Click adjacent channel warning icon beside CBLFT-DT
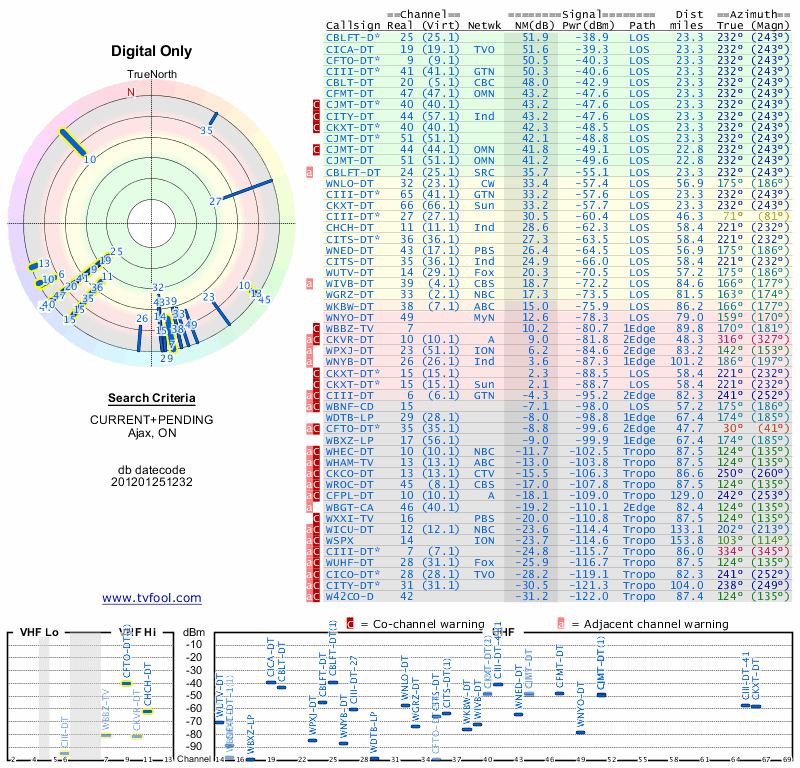 [x=310, y=172]
